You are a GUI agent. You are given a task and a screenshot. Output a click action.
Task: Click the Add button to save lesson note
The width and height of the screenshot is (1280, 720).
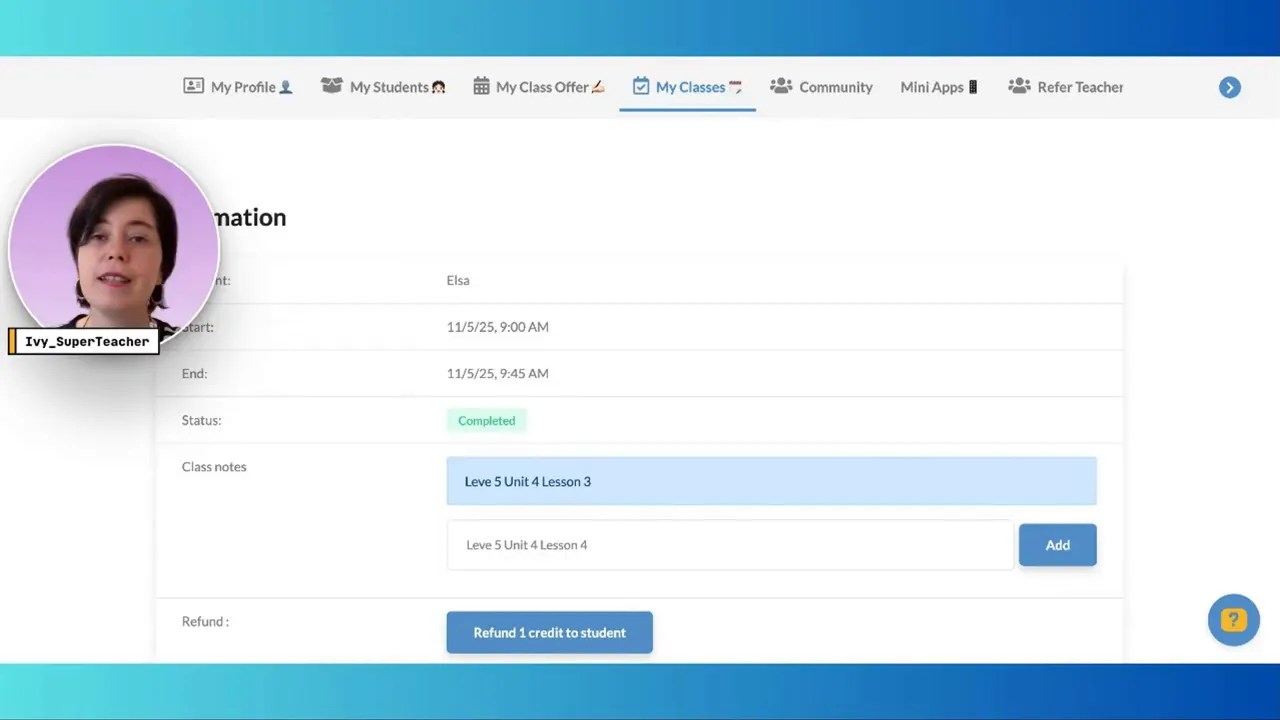[x=1057, y=544]
